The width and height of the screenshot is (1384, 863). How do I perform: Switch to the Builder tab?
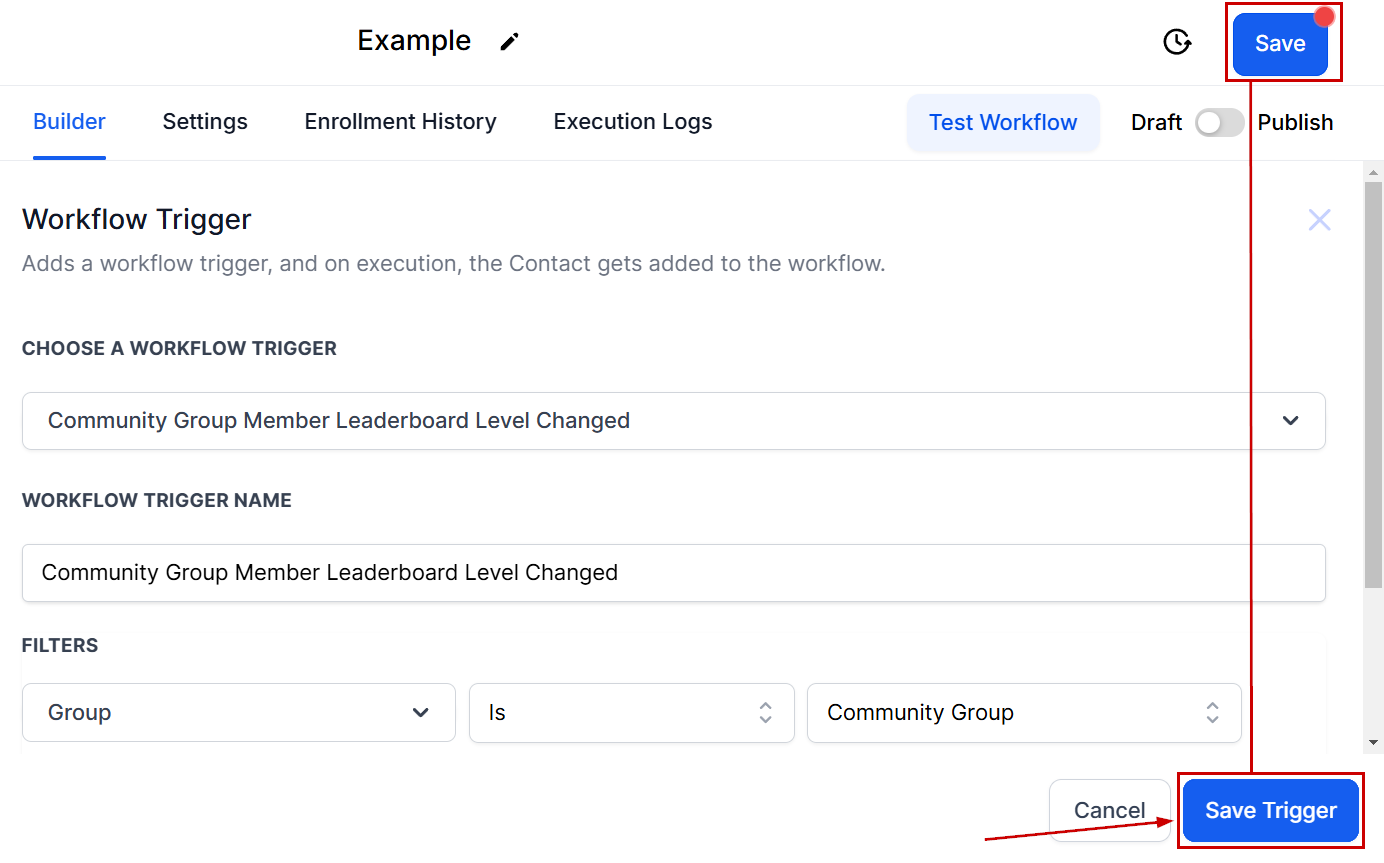click(x=69, y=122)
